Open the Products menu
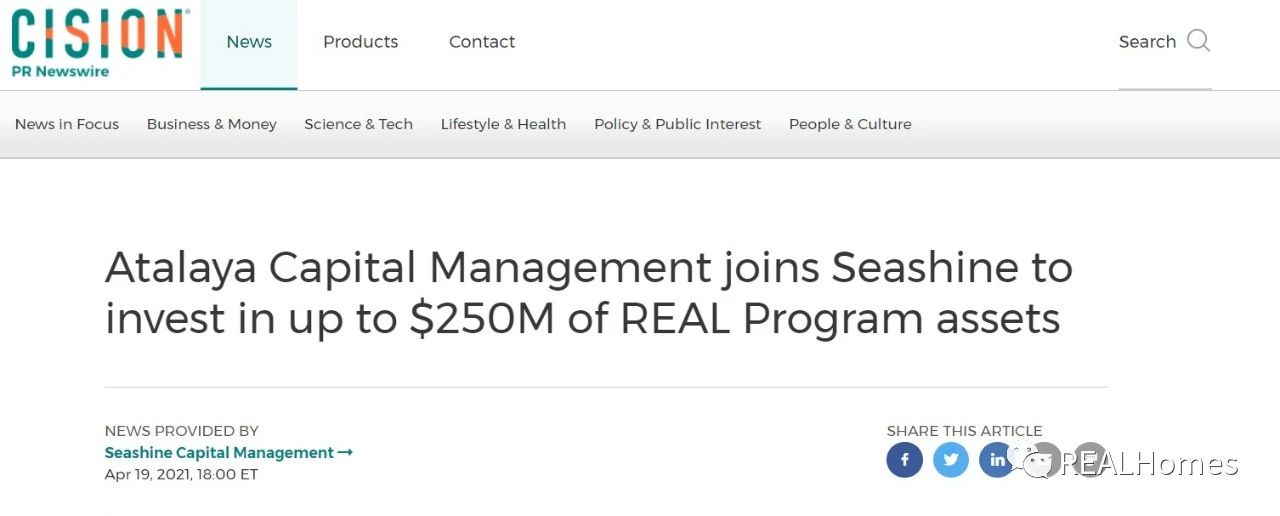The width and height of the screenshot is (1280, 516). pos(361,42)
